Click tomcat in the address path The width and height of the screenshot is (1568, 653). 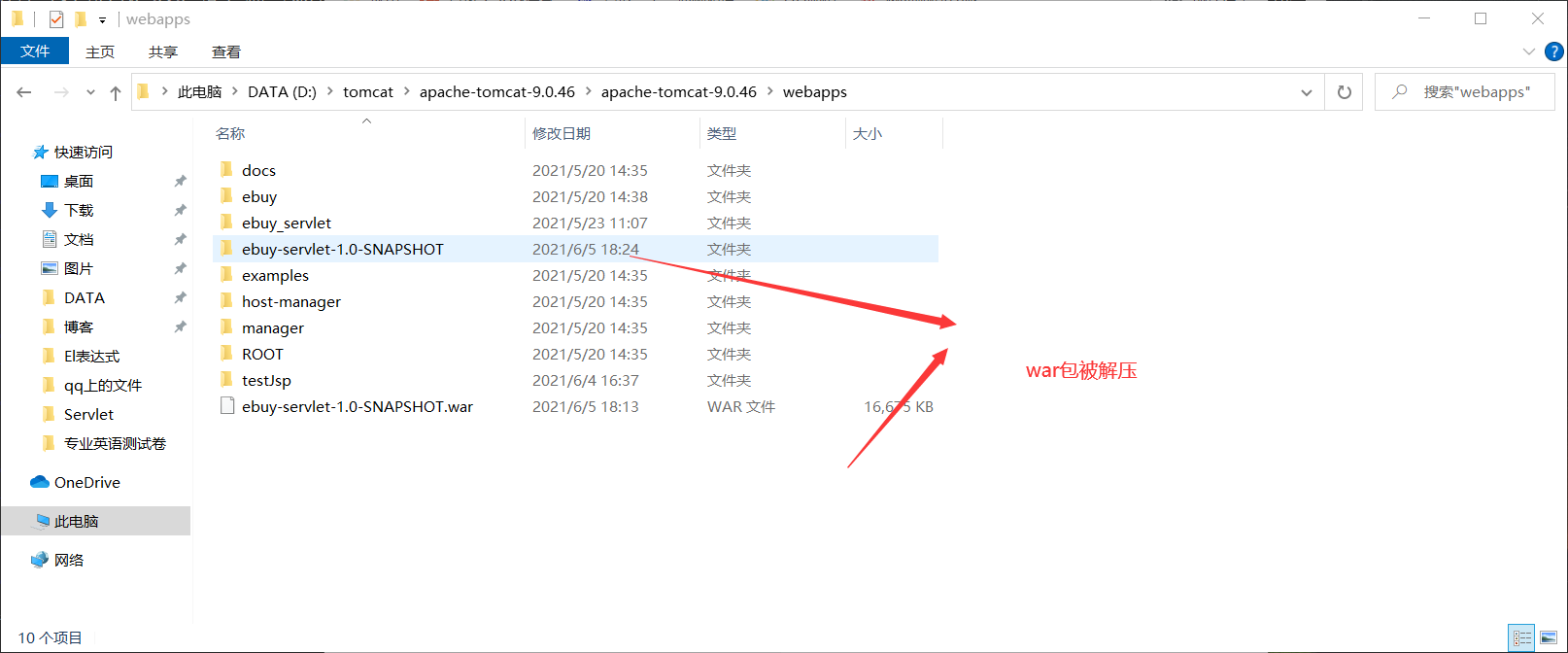368,91
